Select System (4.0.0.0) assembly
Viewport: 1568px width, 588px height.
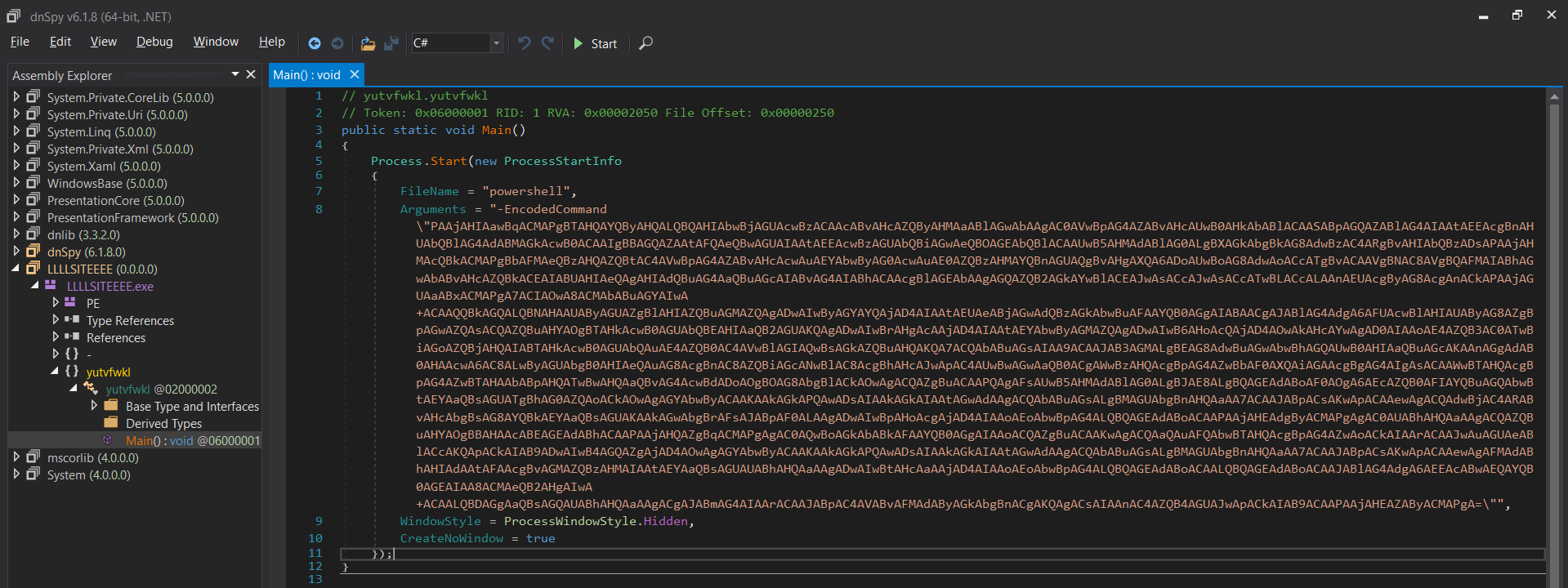click(88, 475)
